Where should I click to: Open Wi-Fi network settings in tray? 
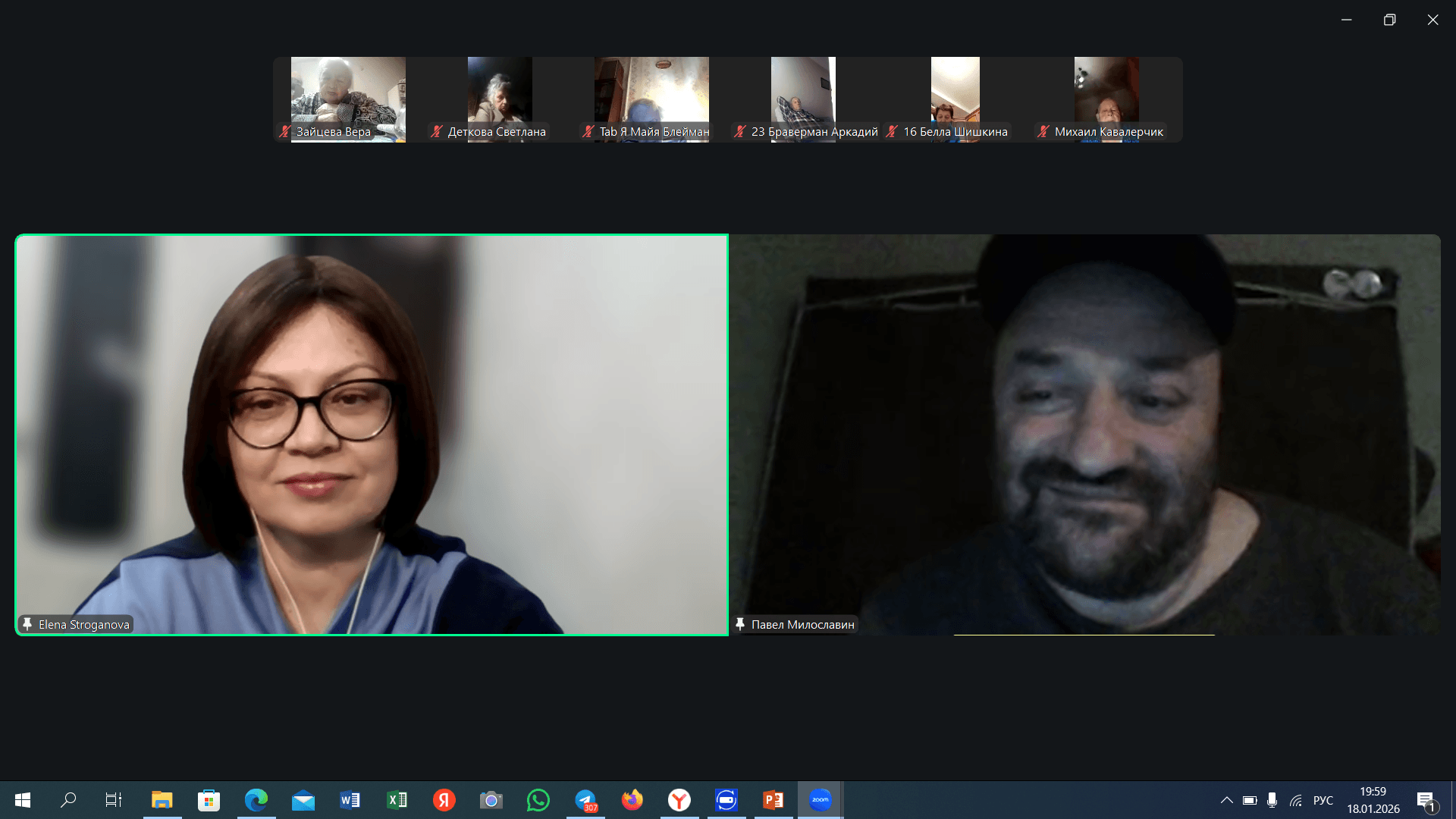[x=1295, y=800]
